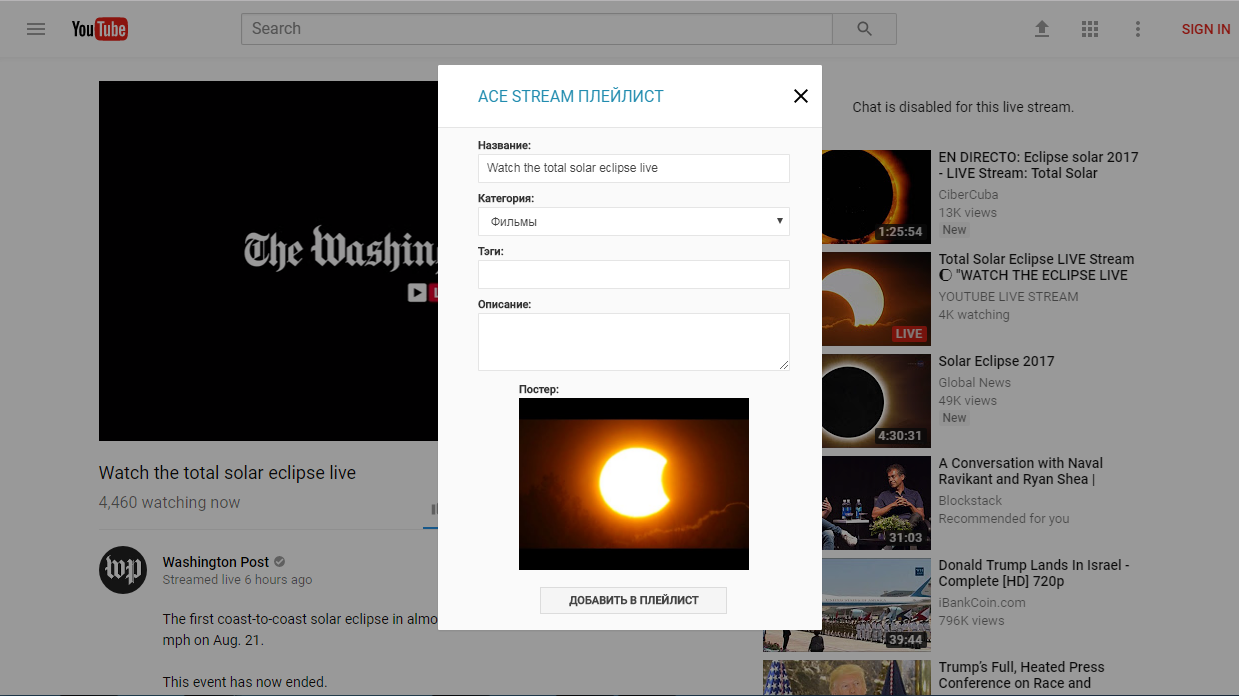Screen dimensions: 1239x696
Task: Click the YouTube logo
Action: coord(99,29)
